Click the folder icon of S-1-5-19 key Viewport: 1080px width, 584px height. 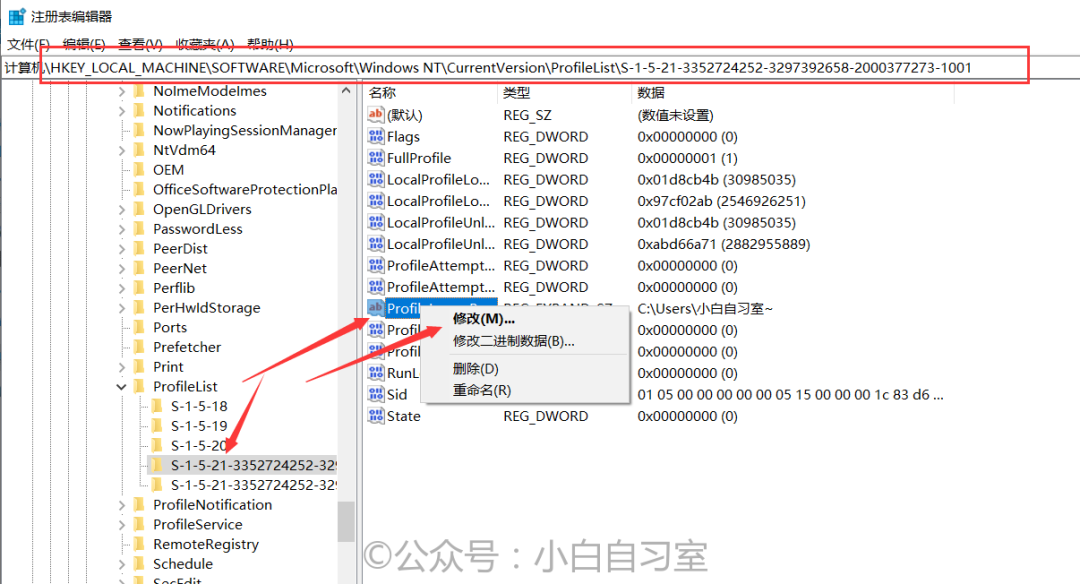point(158,426)
